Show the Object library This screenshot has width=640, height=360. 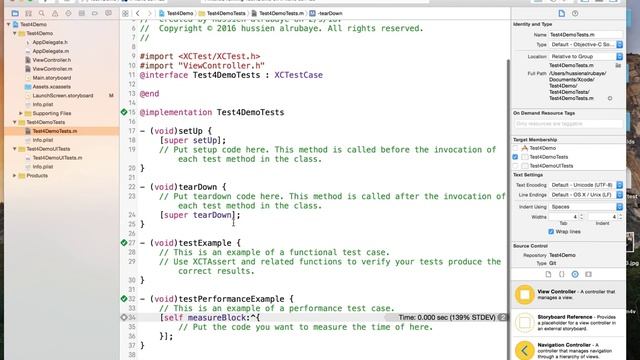coord(575,274)
